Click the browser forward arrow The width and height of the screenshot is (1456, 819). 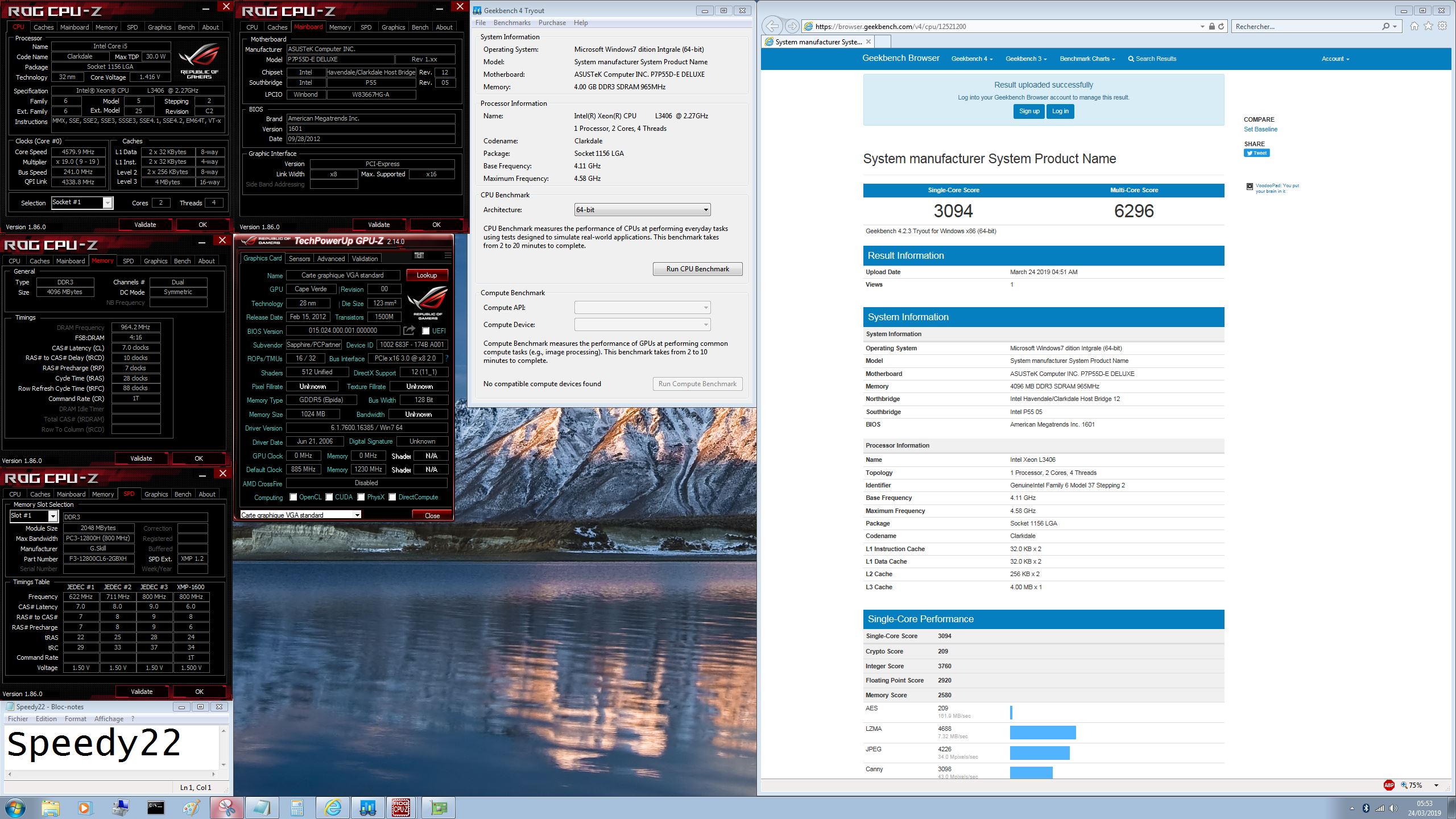click(x=791, y=26)
